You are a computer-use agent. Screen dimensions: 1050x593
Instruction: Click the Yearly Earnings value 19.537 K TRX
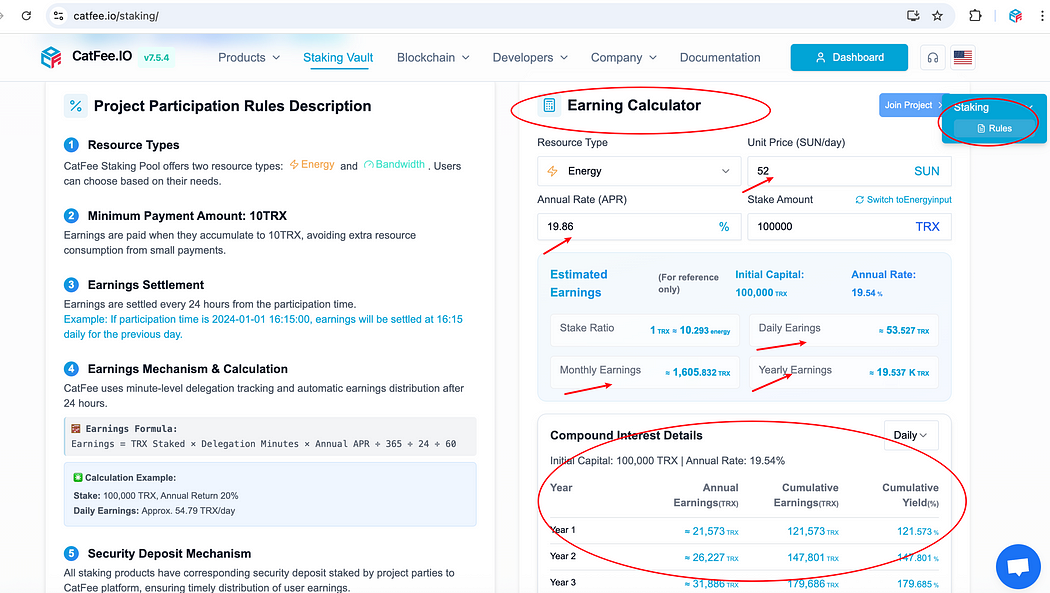point(899,372)
